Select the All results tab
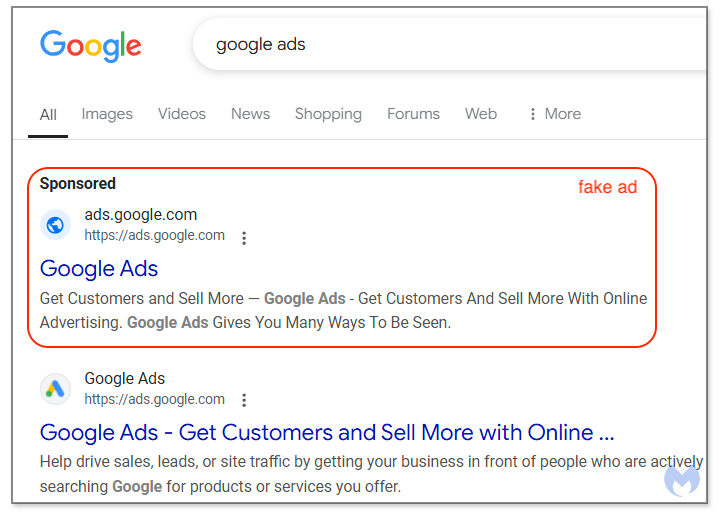Viewport: 720px width, 514px height. [48, 114]
